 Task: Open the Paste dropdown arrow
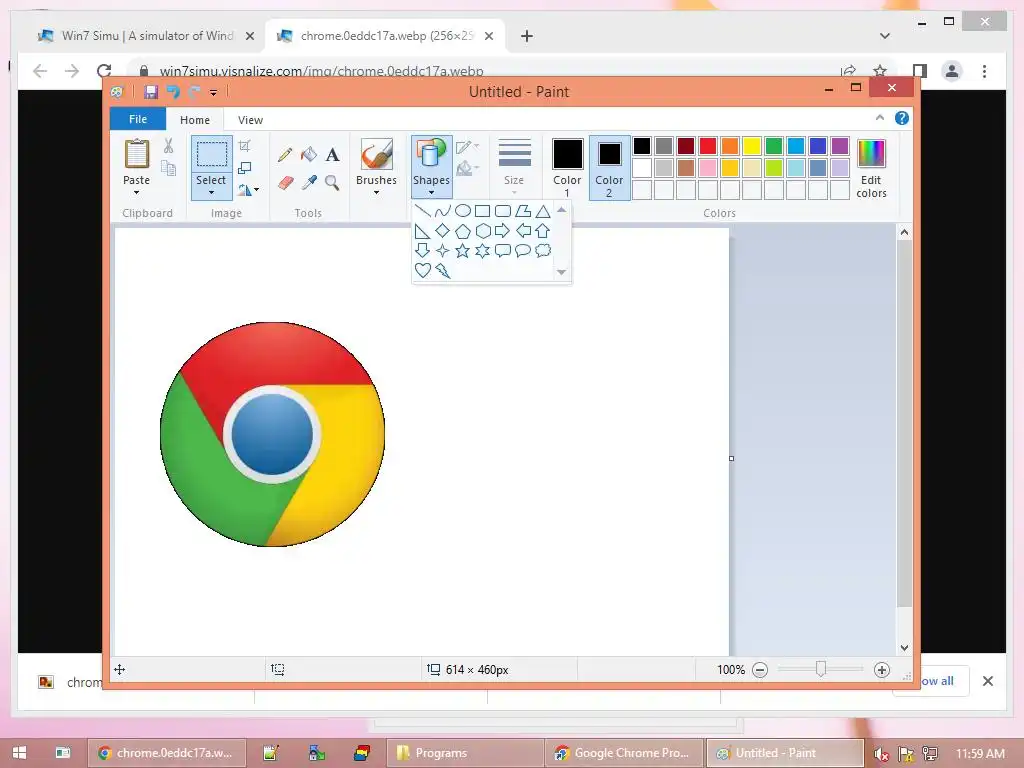[136, 193]
